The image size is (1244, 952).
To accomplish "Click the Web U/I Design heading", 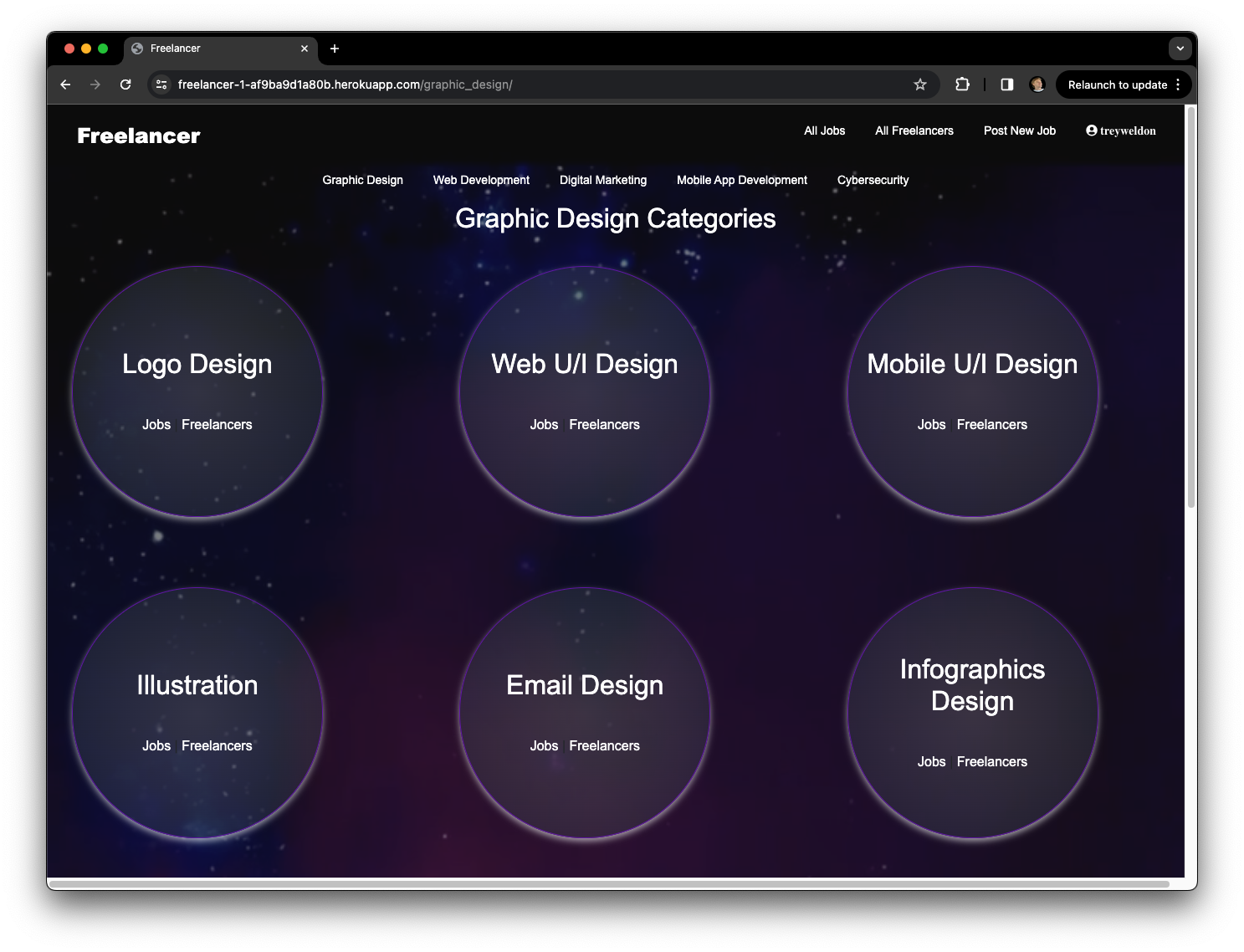I will 585,364.
